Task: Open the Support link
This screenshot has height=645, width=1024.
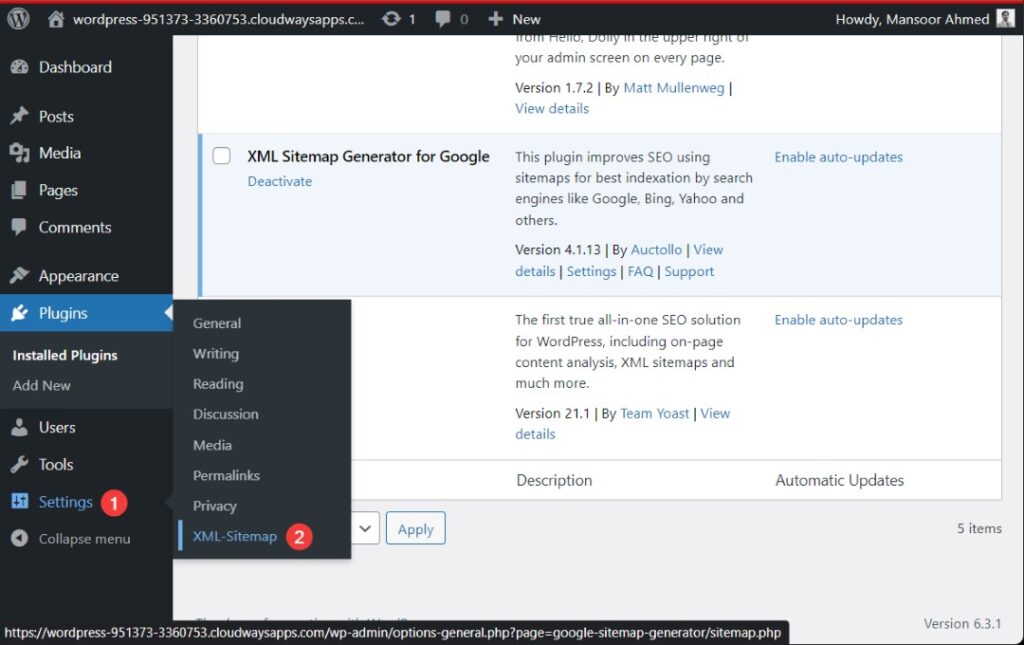Action: click(x=689, y=271)
